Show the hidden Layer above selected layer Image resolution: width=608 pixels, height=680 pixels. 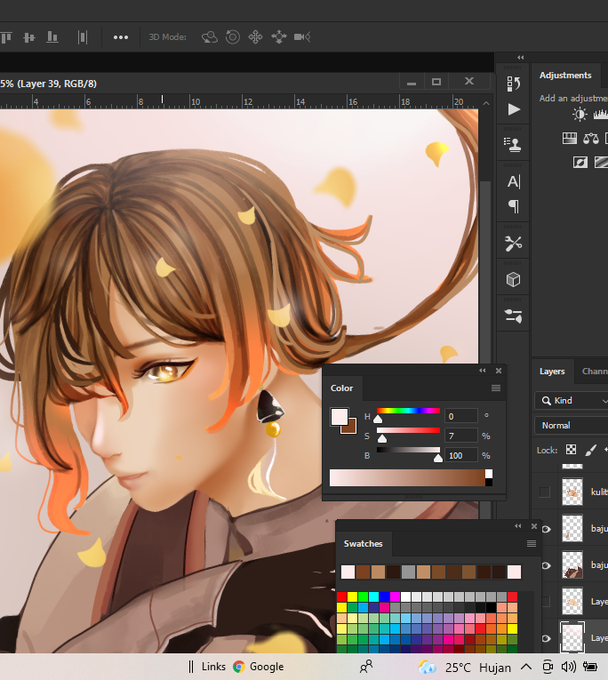546,601
